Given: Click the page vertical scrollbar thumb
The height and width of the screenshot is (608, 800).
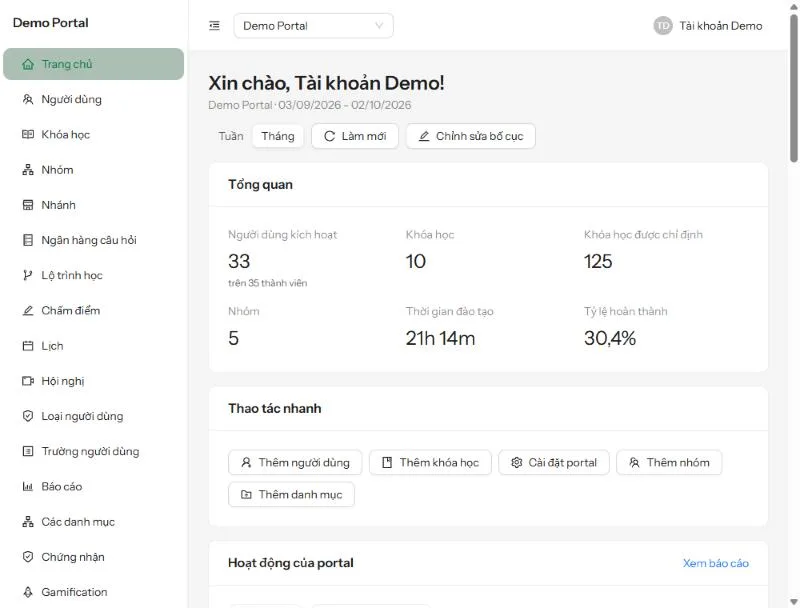Looking at the screenshot, I should click(x=794, y=88).
